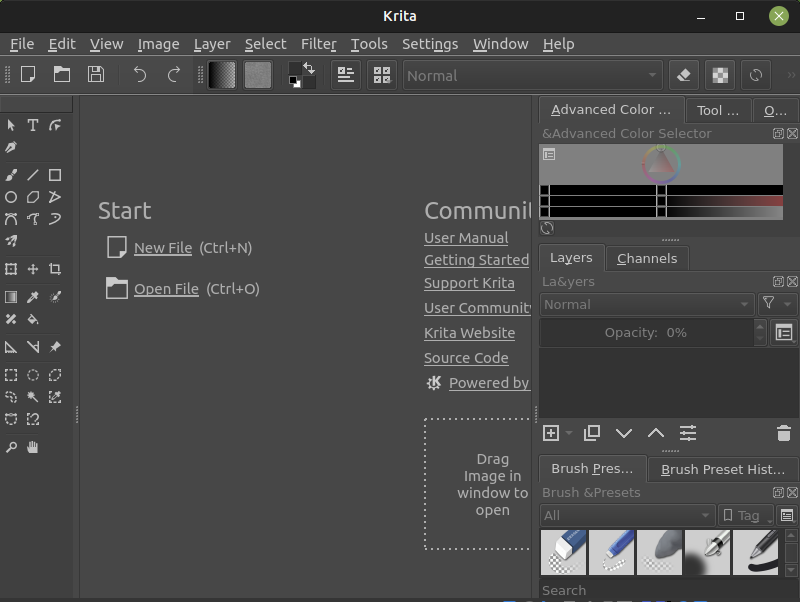Select the Fill bucket tool
Screen dimensions: 800x602
click(33, 319)
